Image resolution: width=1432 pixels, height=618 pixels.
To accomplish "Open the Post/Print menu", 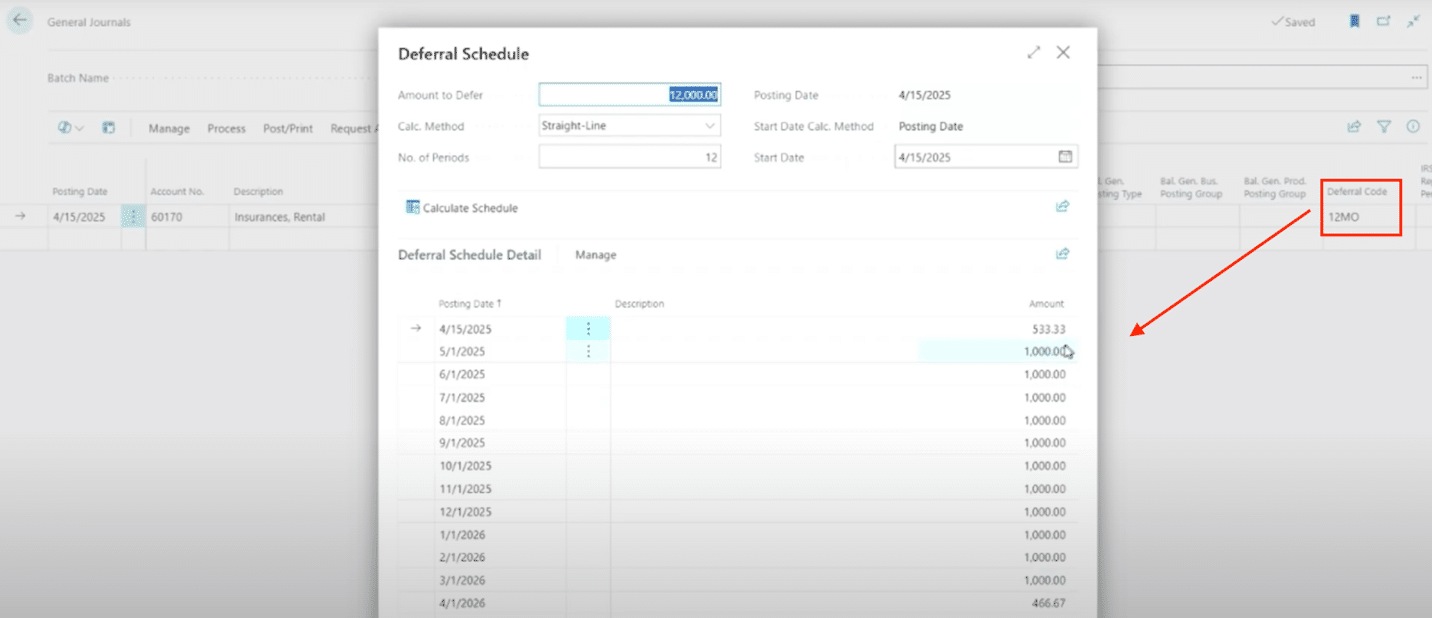I will pyautogui.click(x=288, y=129).
